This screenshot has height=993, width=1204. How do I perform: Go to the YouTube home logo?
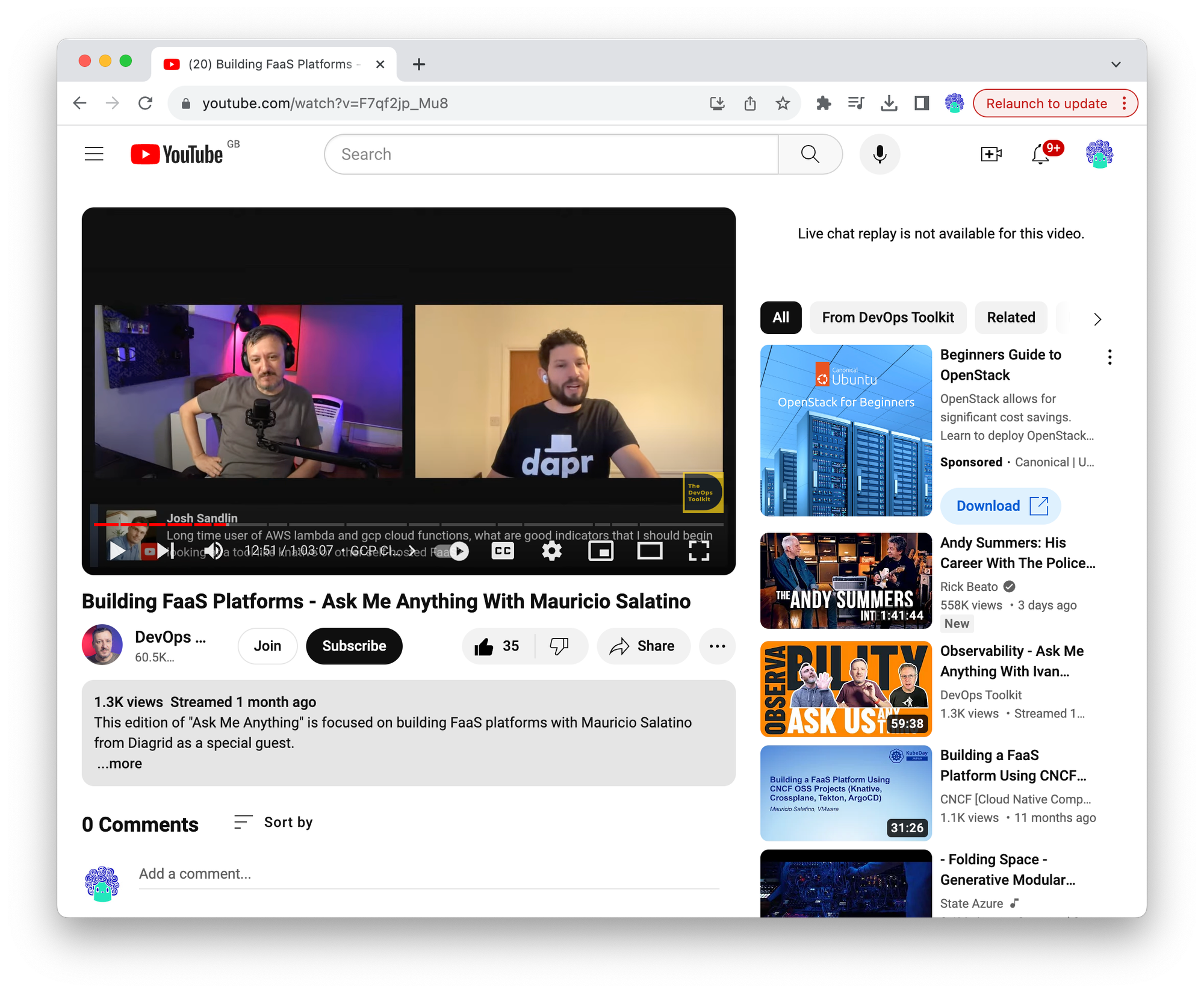pos(177,154)
